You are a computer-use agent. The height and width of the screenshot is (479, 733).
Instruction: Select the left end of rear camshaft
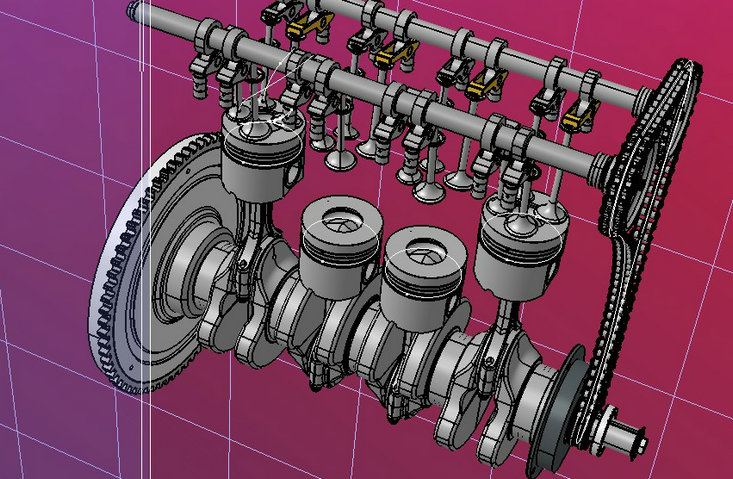tap(137, 11)
